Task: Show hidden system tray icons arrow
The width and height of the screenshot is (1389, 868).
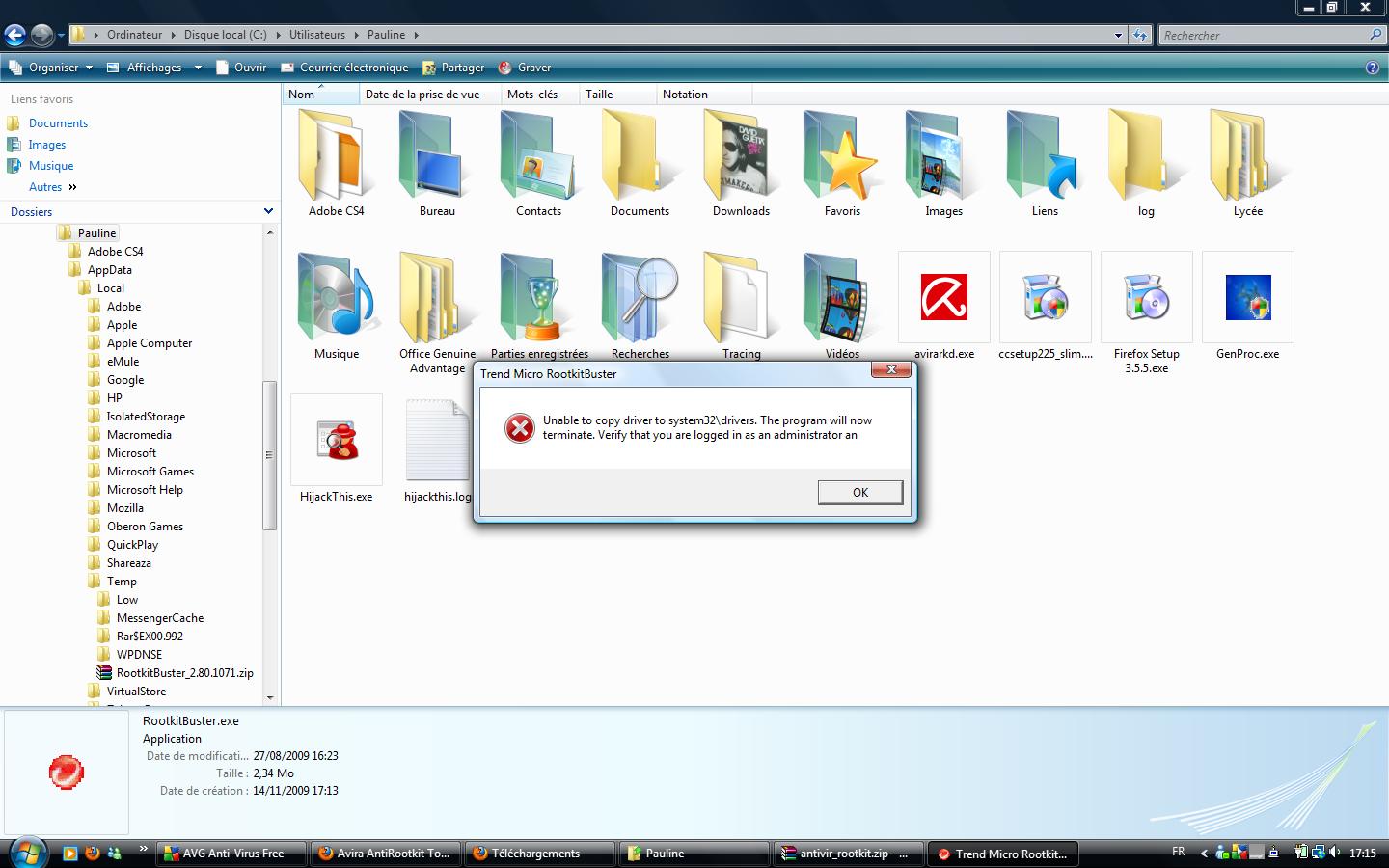Action: [x=1203, y=853]
